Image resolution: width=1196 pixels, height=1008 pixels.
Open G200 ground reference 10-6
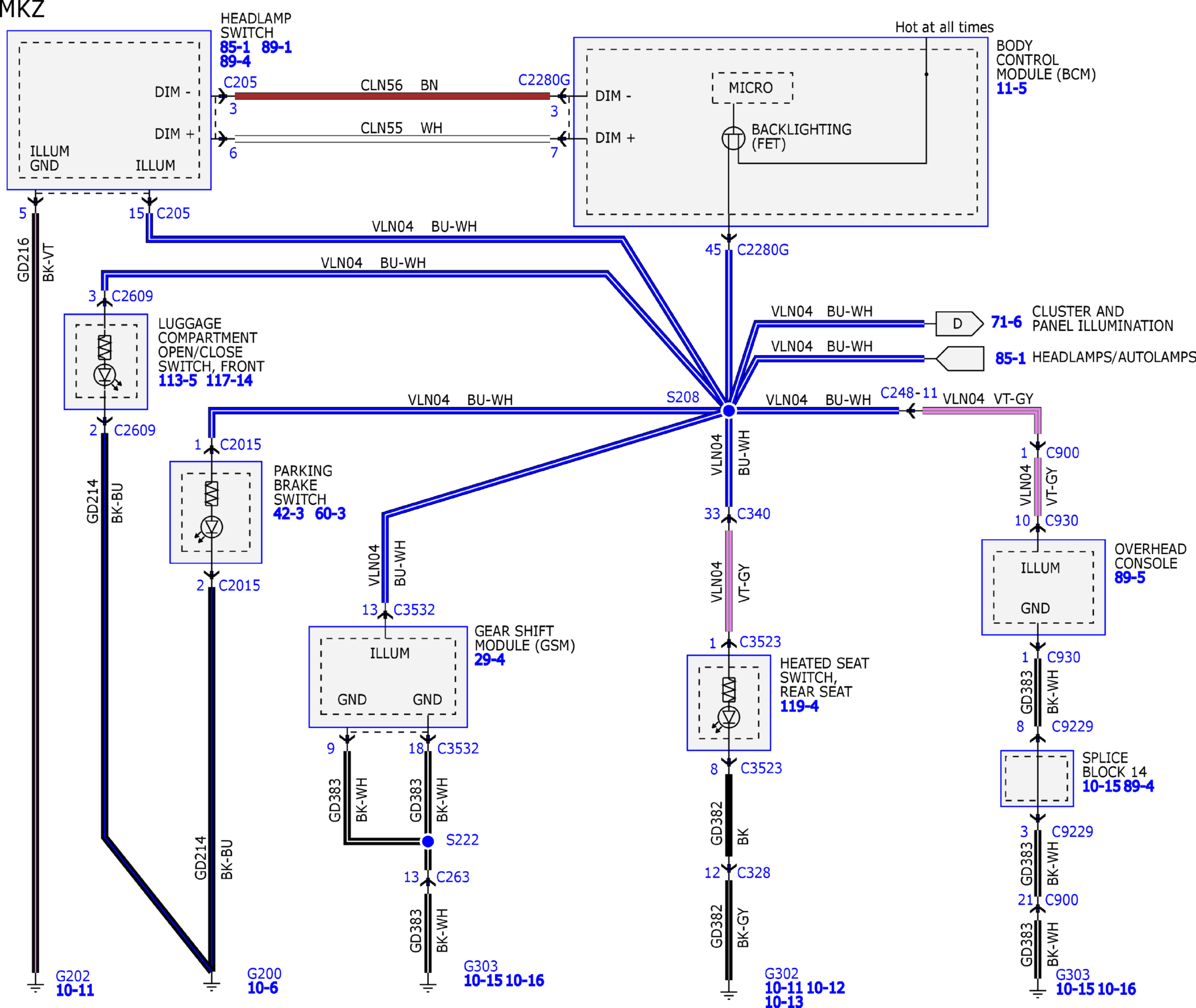click(x=263, y=988)
